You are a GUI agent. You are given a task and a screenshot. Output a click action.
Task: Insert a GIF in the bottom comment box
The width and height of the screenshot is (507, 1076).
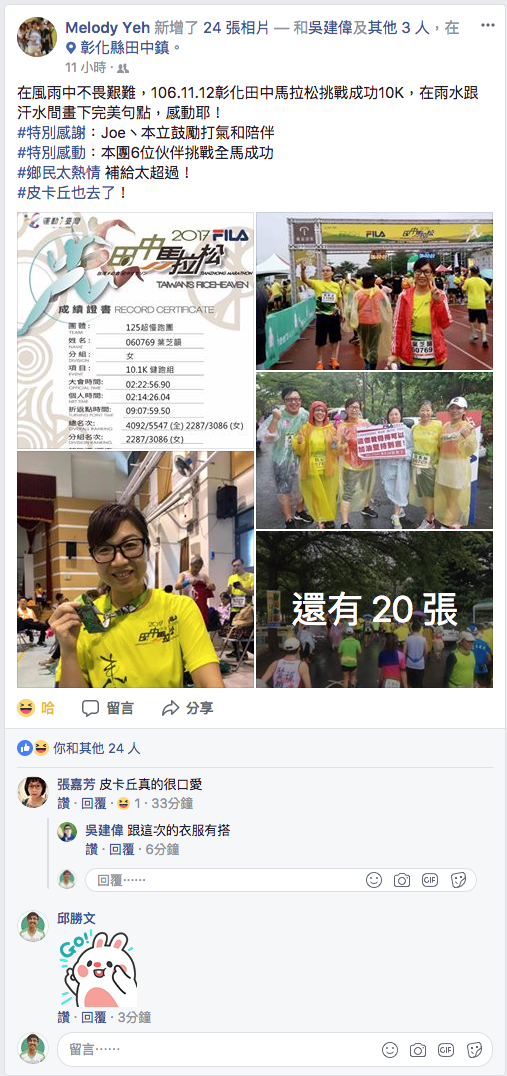point(446,1050)
